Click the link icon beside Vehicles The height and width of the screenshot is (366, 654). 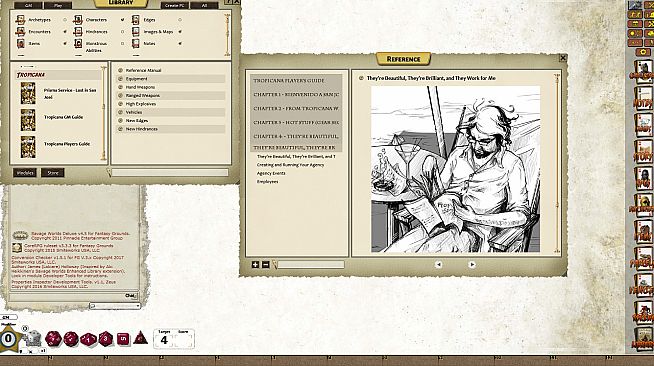pyautogui.click(x=121, y=112)
